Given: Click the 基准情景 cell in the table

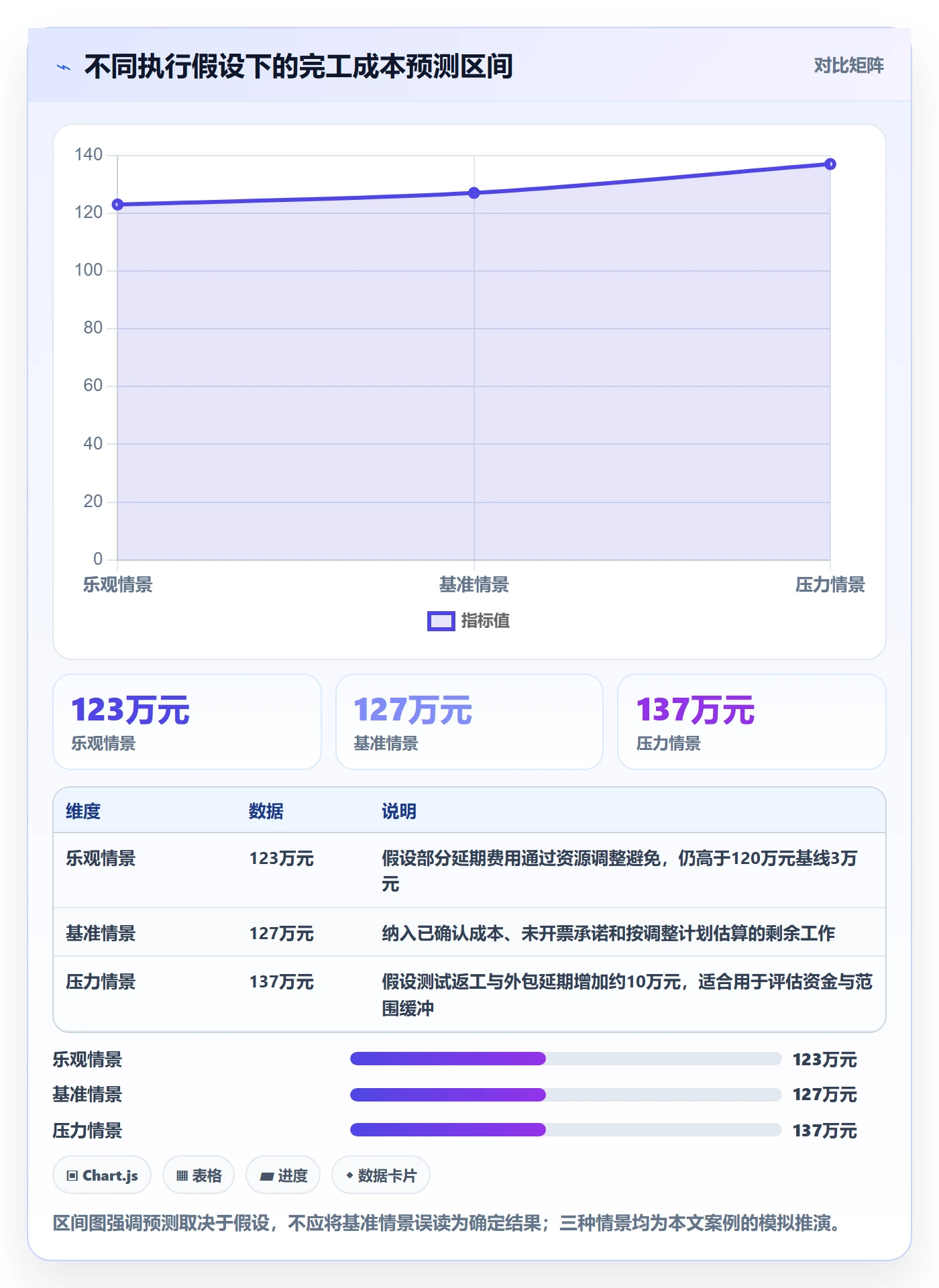Looking at the screenshot, I should pos(101,933).
